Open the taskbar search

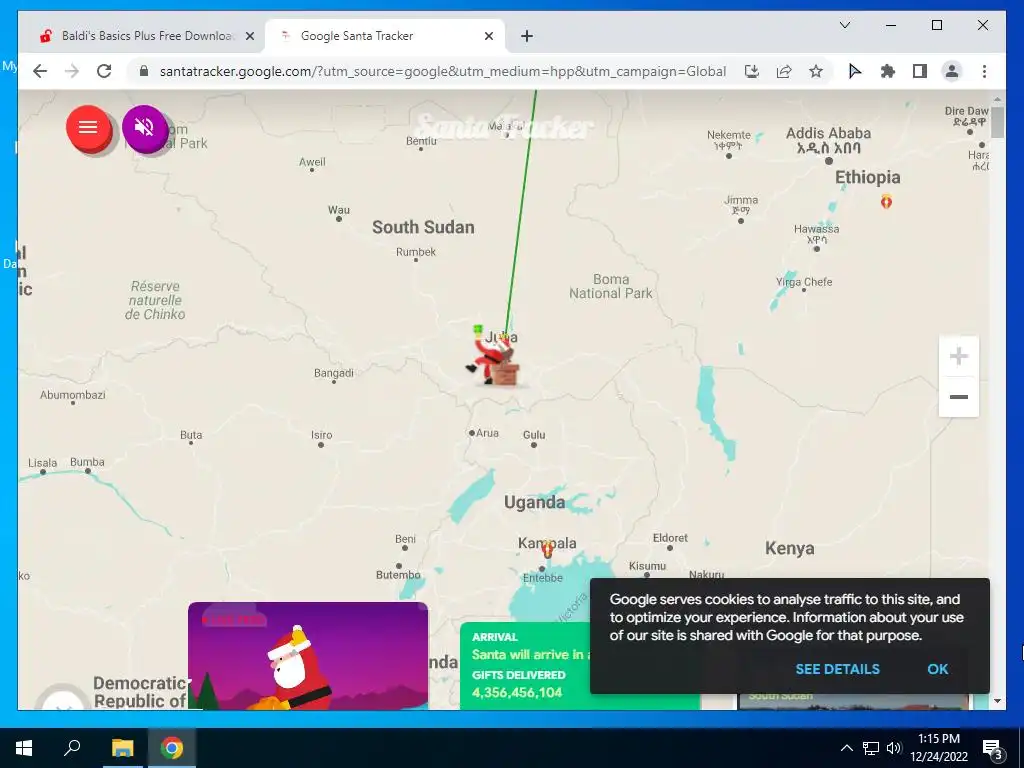tap(72, 748)
